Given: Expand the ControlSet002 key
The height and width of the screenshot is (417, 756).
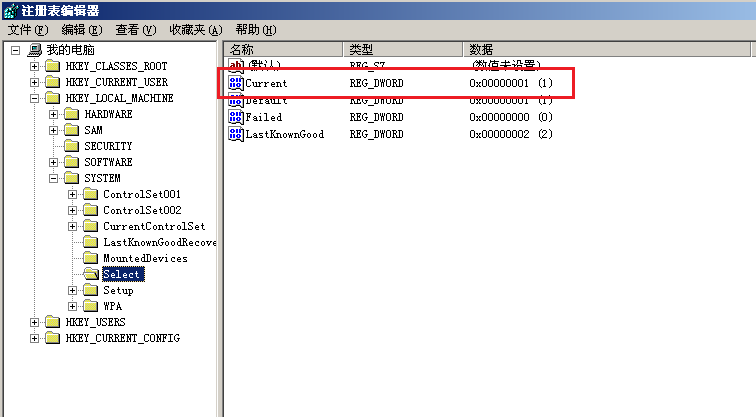Looking at the screenshot, I should pos(72,210).
